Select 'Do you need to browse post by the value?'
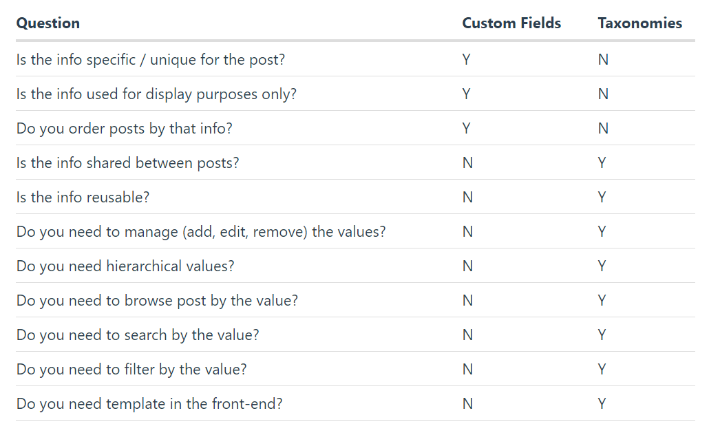This screenshot has width=720, height=446. (x=157, y=301)
